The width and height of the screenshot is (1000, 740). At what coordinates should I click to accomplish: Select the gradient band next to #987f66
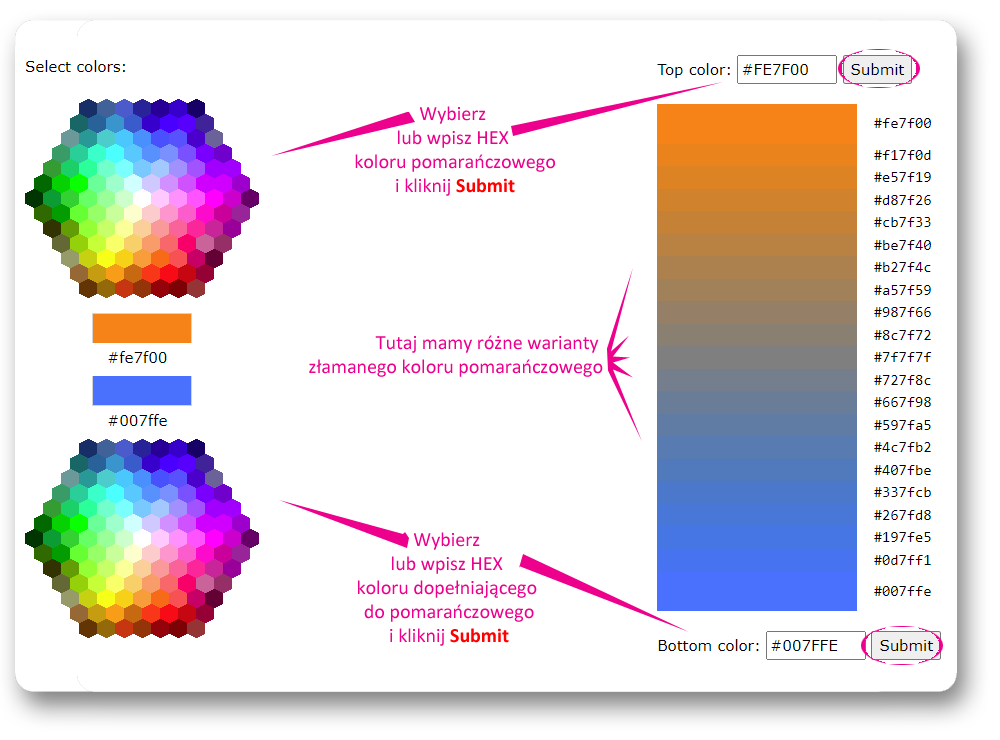tap(756, 312)
